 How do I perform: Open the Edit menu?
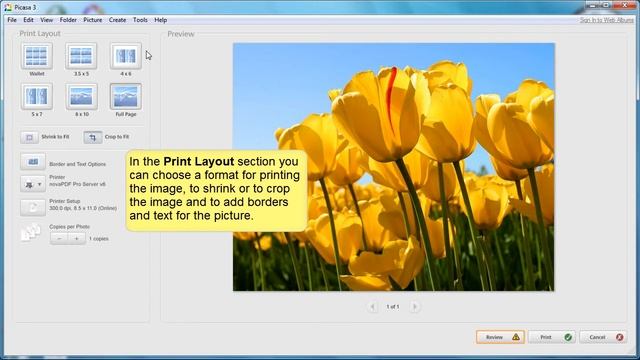pyautogui.click(x=28, y=20)
